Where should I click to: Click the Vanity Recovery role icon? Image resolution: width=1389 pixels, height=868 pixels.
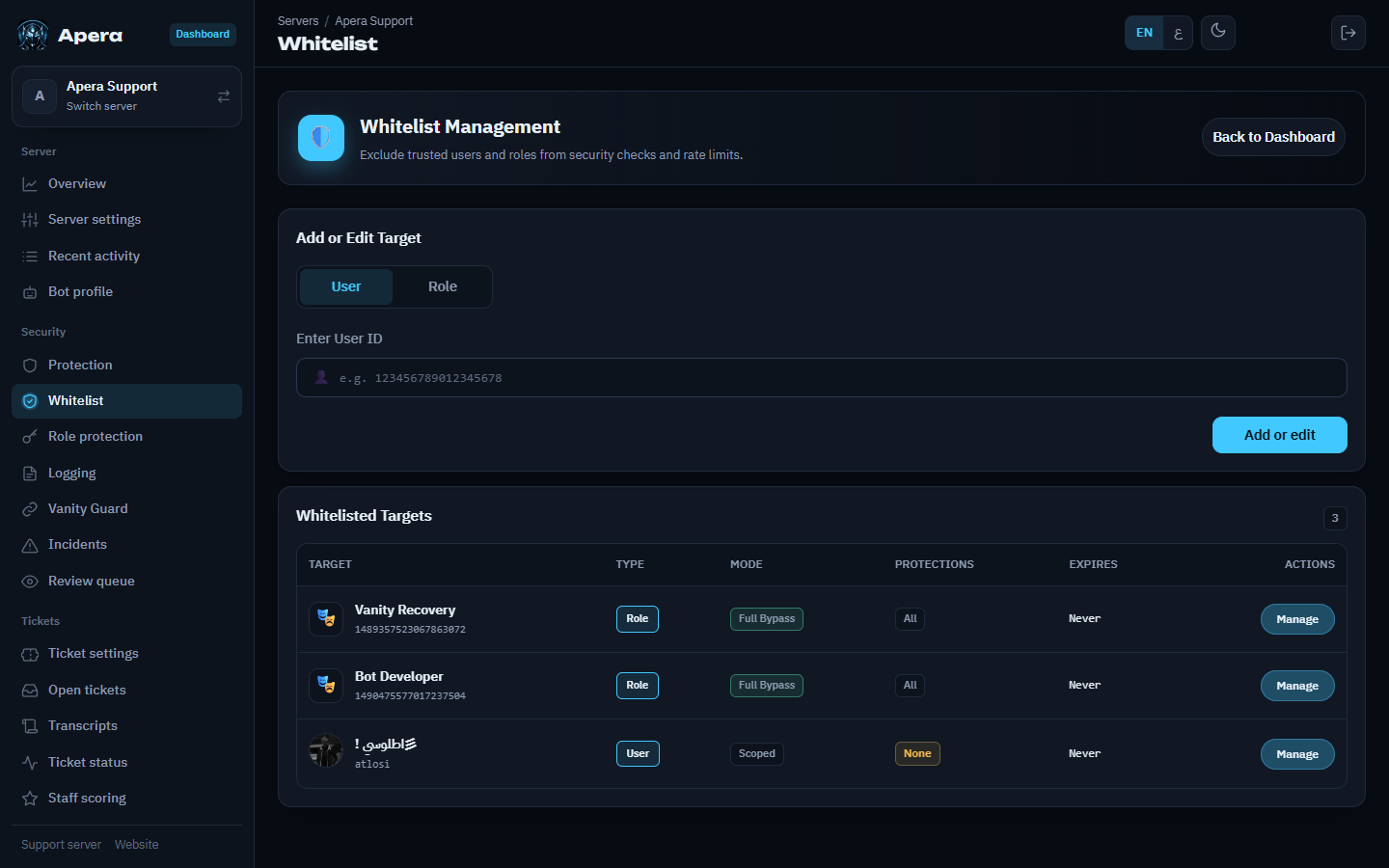[x=326, y=619]
